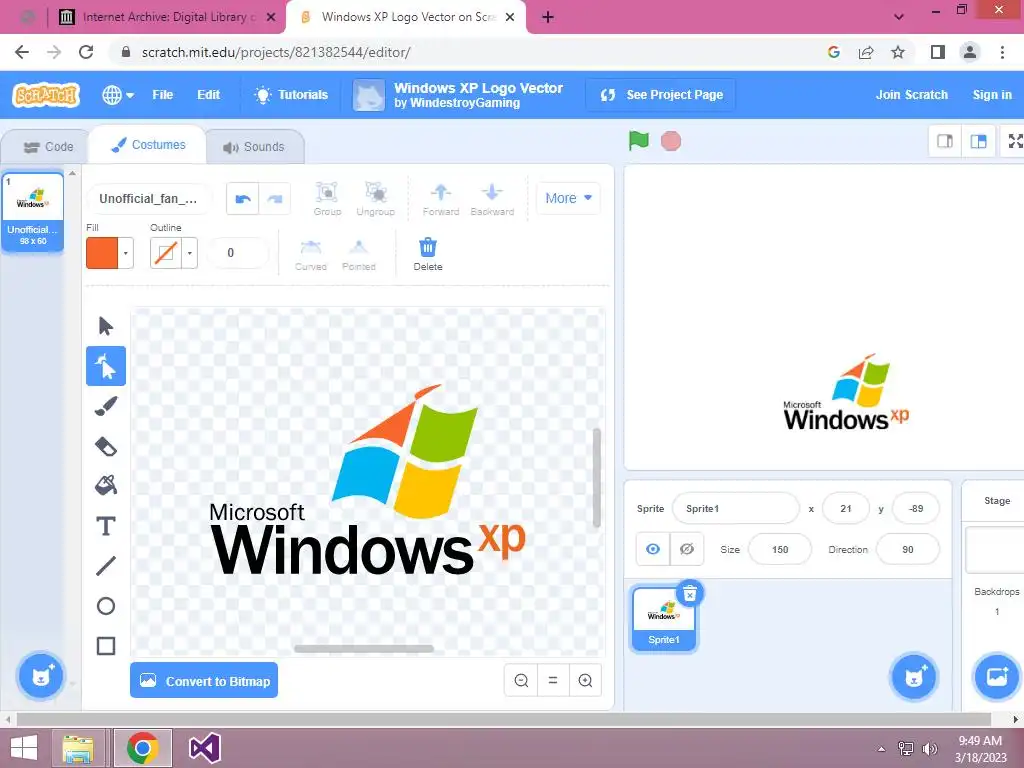
Task: Open the Edit menu
Action: [x=208, y=95]
